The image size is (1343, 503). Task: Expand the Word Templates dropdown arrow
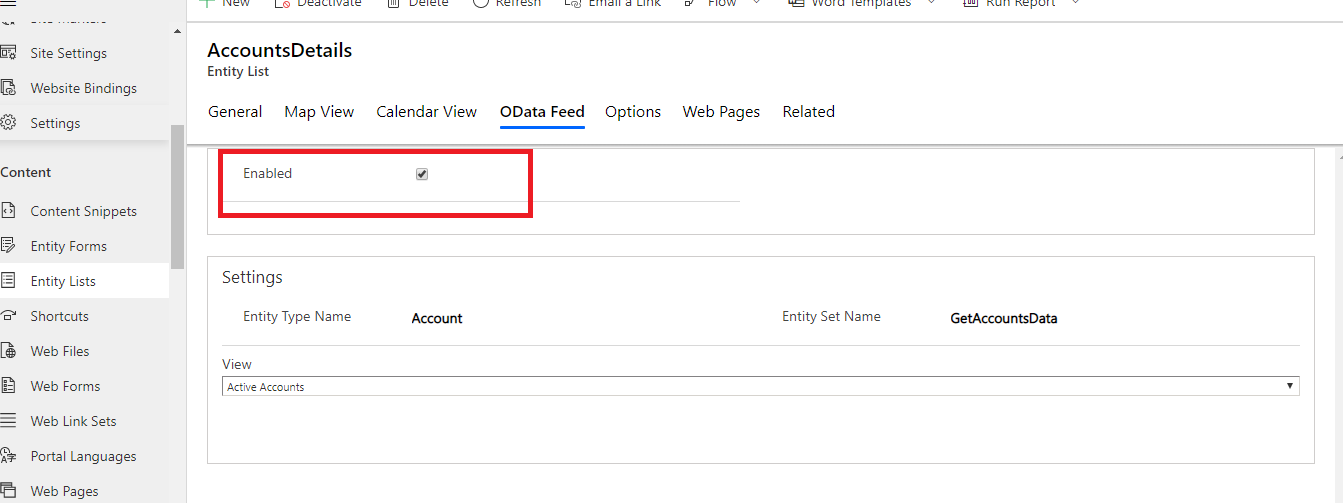(932, 4)
